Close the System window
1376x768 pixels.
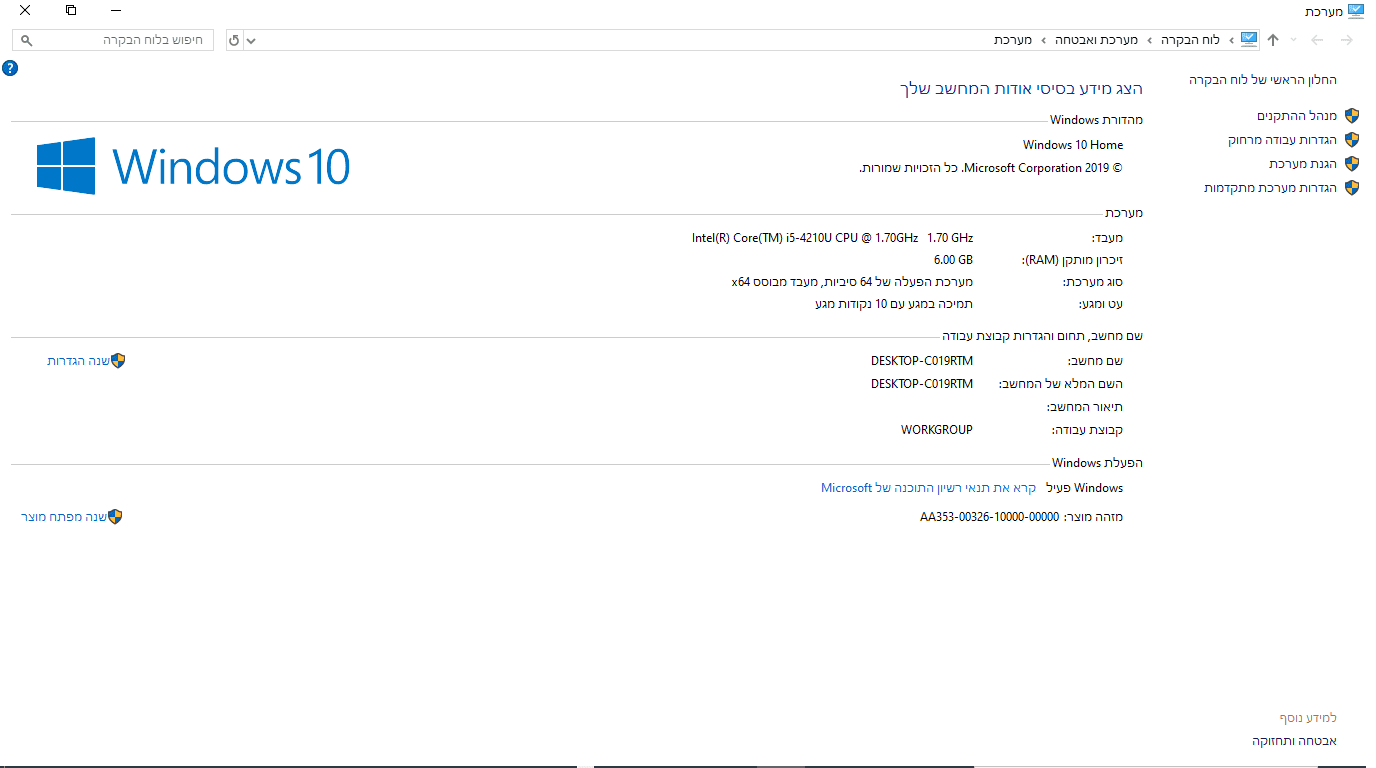[x=25, y=11]
